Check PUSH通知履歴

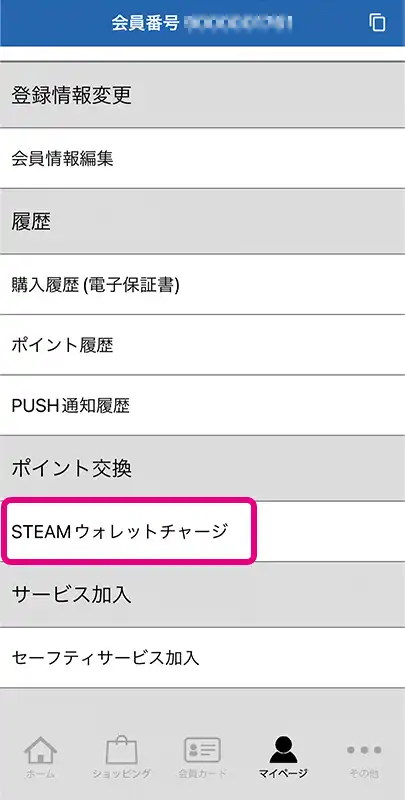(202, 405)
